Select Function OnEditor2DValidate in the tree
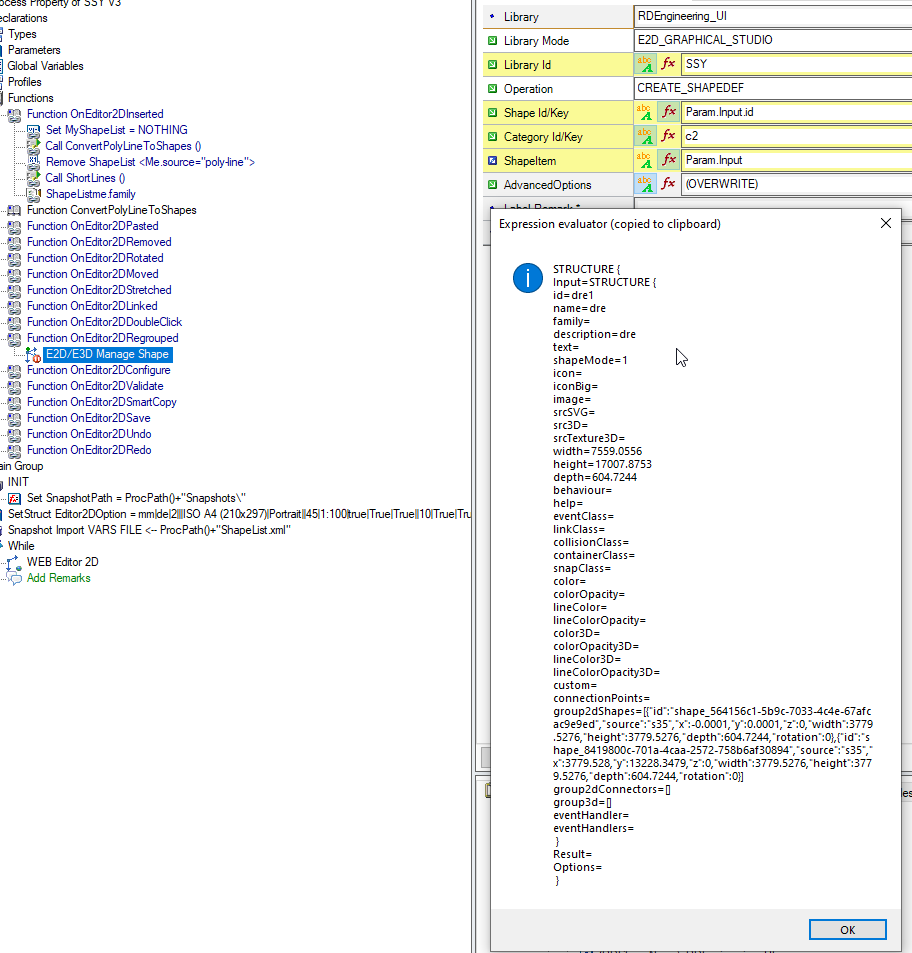This screenshot has height=953, width=912. [x=95, y=386]
